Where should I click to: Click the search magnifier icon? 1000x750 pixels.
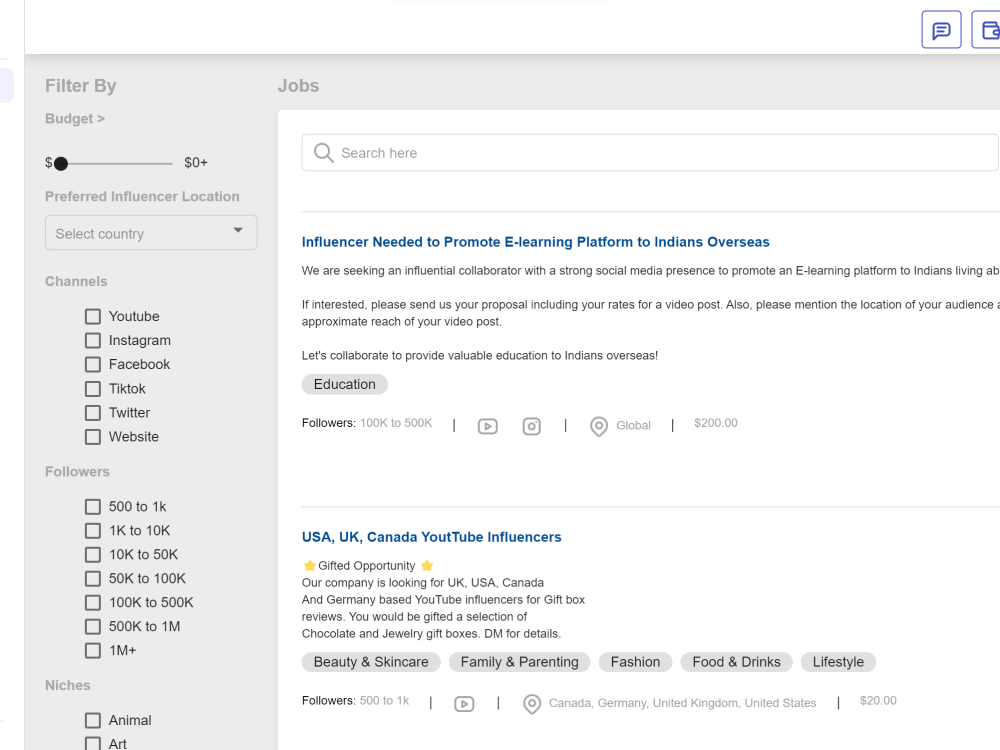click(323, 153)
